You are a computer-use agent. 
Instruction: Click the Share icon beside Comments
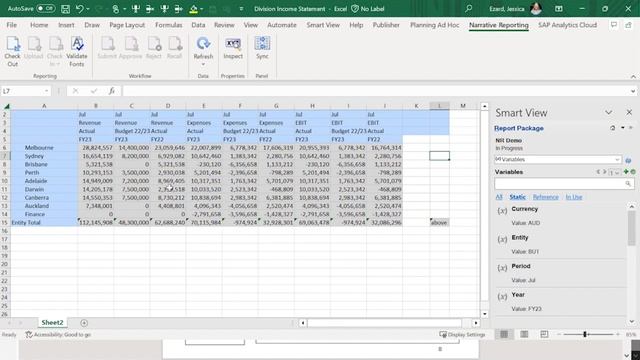[629, 25]
